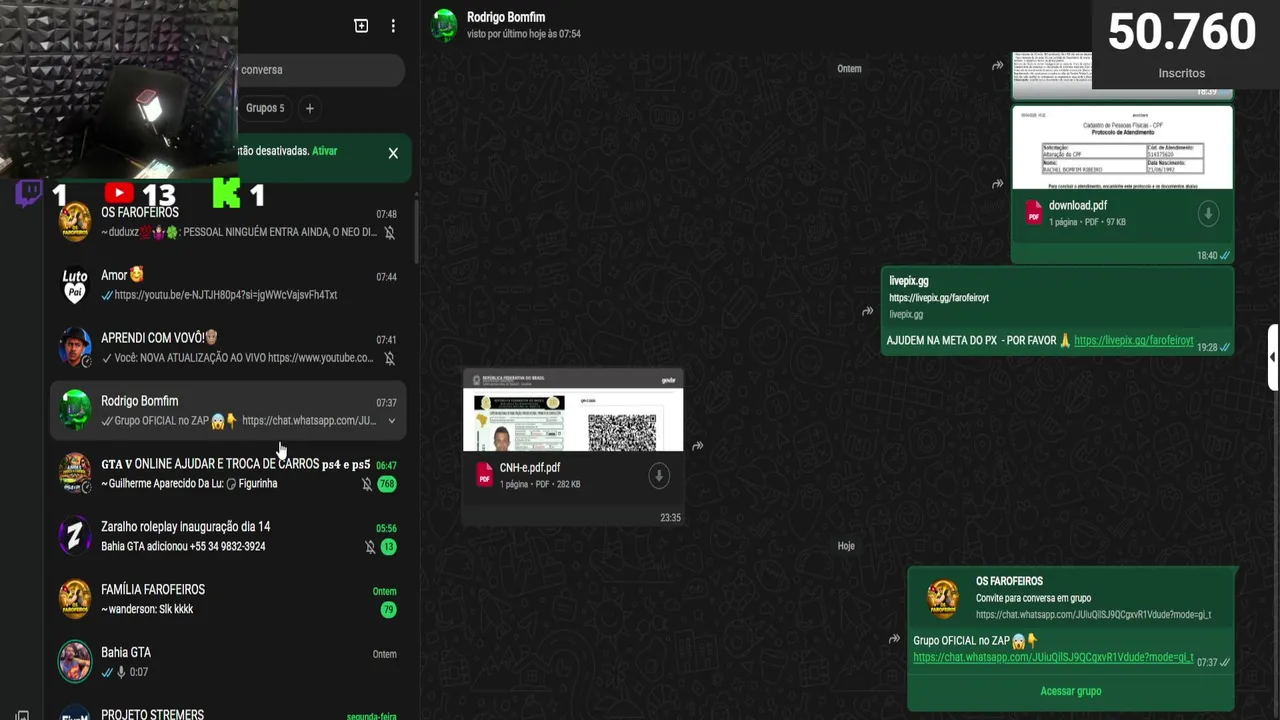The image size is (1280, 720).
Task: Forward the topmost document message
Action: [997, 66]
